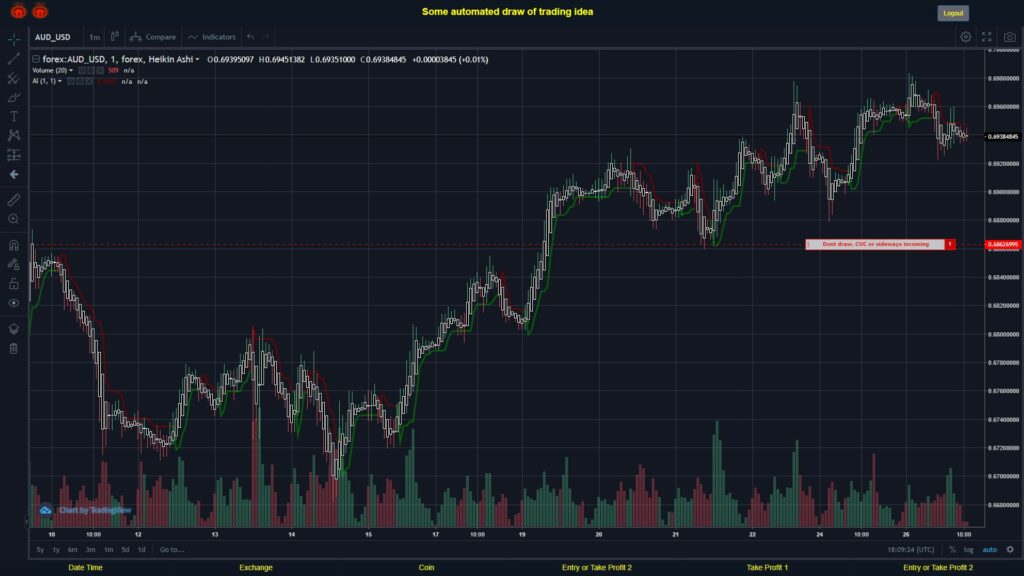
Task: Set time range to 5d
Action: click(x=125, y=550)
